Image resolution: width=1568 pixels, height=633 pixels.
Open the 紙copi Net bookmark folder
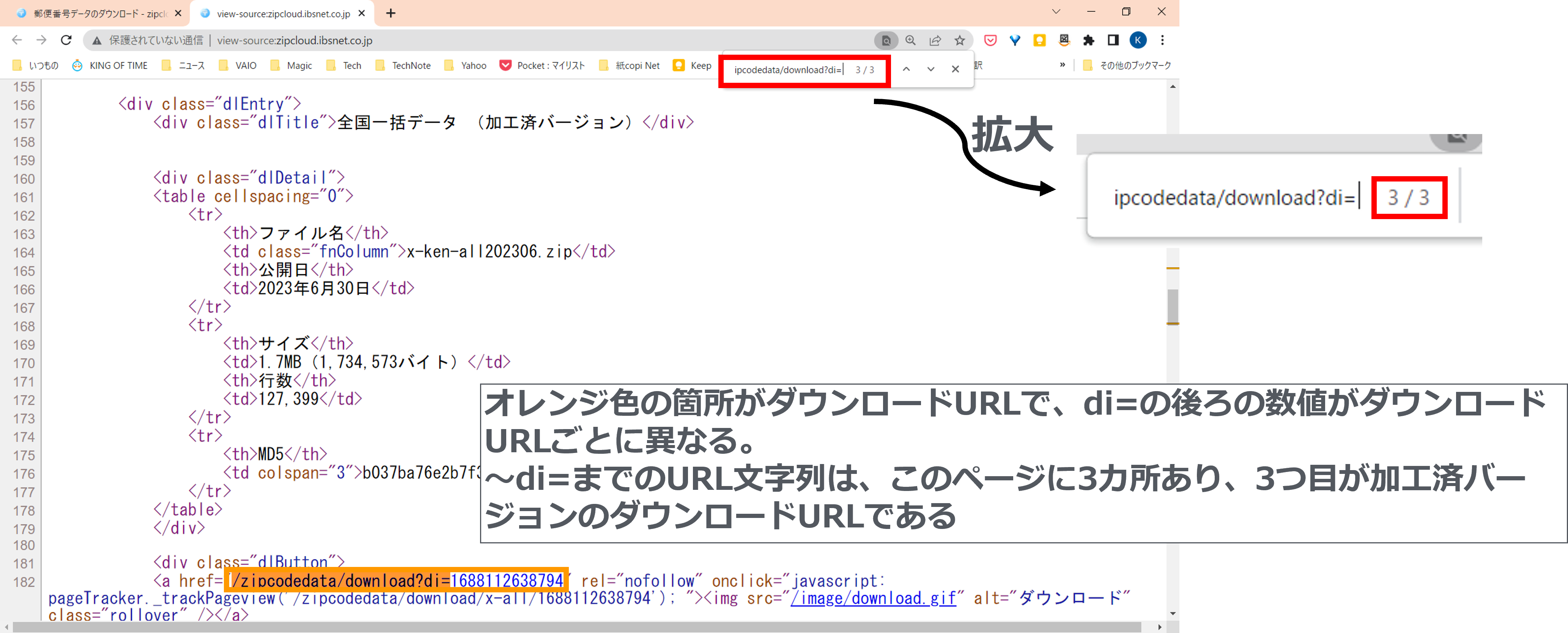[x=630, y=65]
